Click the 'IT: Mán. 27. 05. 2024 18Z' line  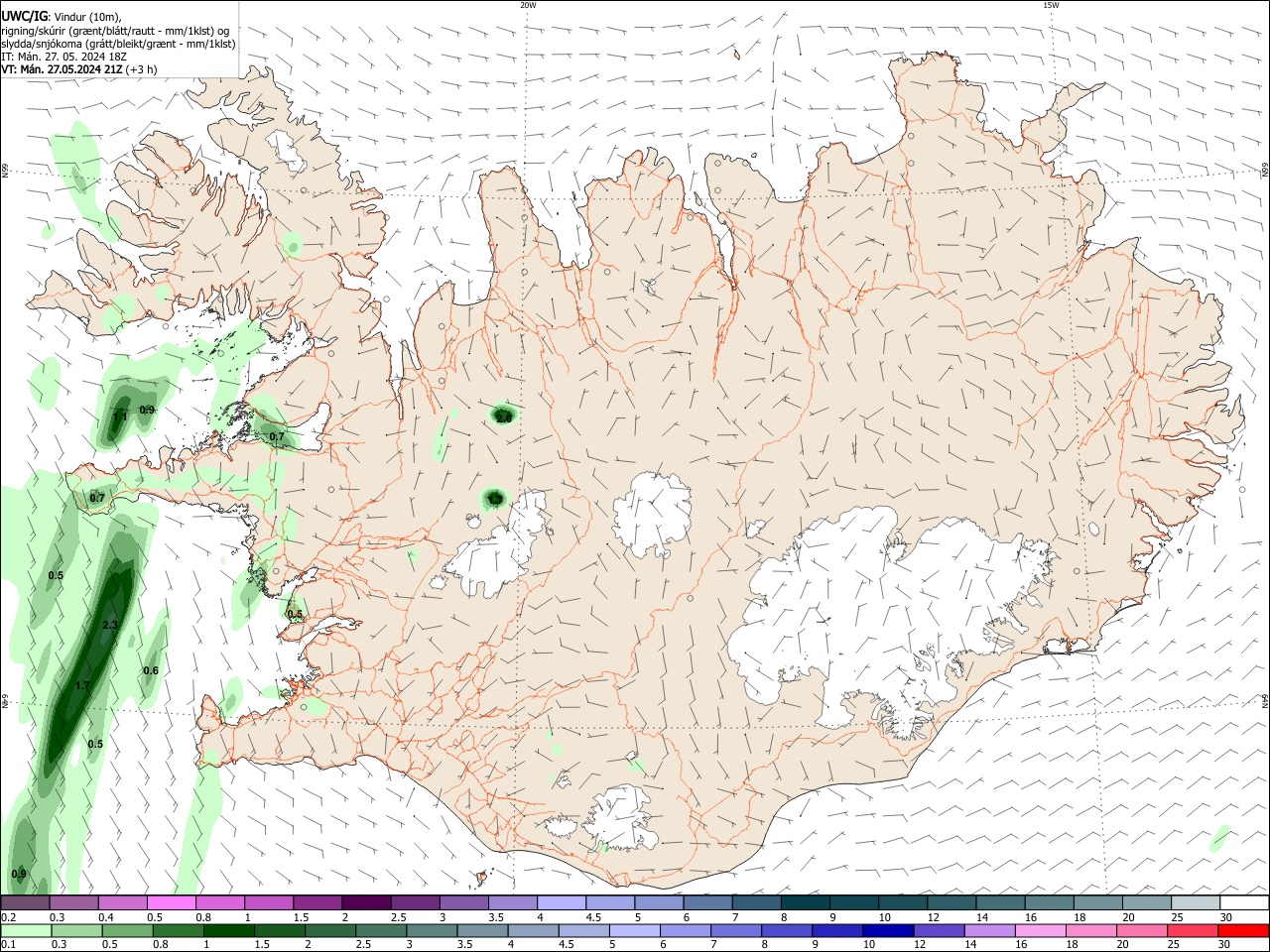[x=63, y=57]
